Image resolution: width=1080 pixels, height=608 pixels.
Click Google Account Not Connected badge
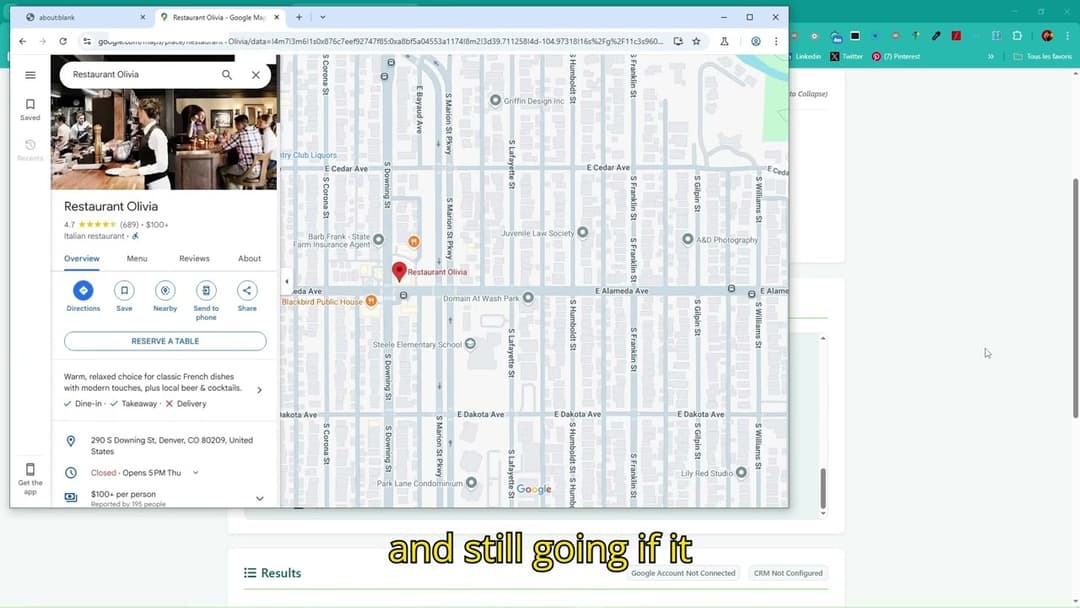683,573
